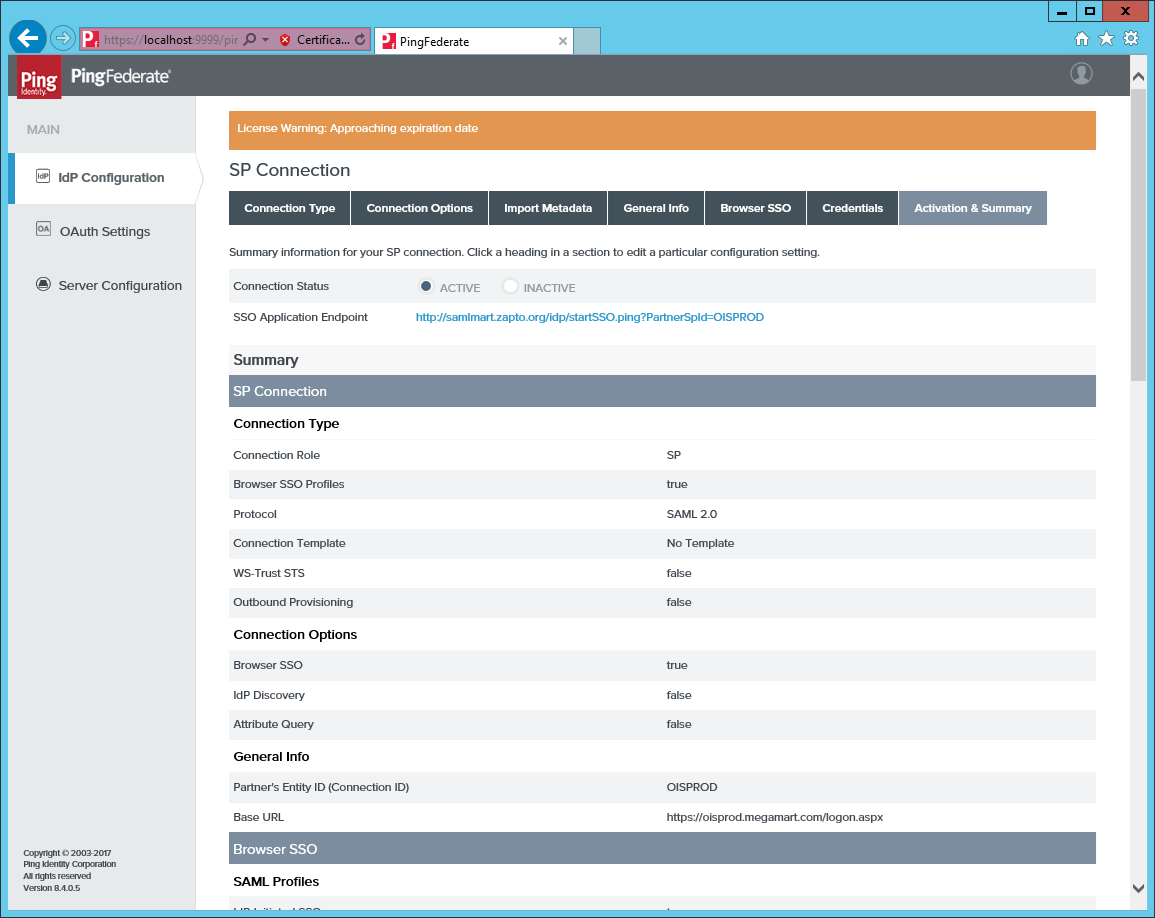Click the browser Home icon
Image resolution: width=1155 pixels, height=918 pixels.
tap(1081, 39)
